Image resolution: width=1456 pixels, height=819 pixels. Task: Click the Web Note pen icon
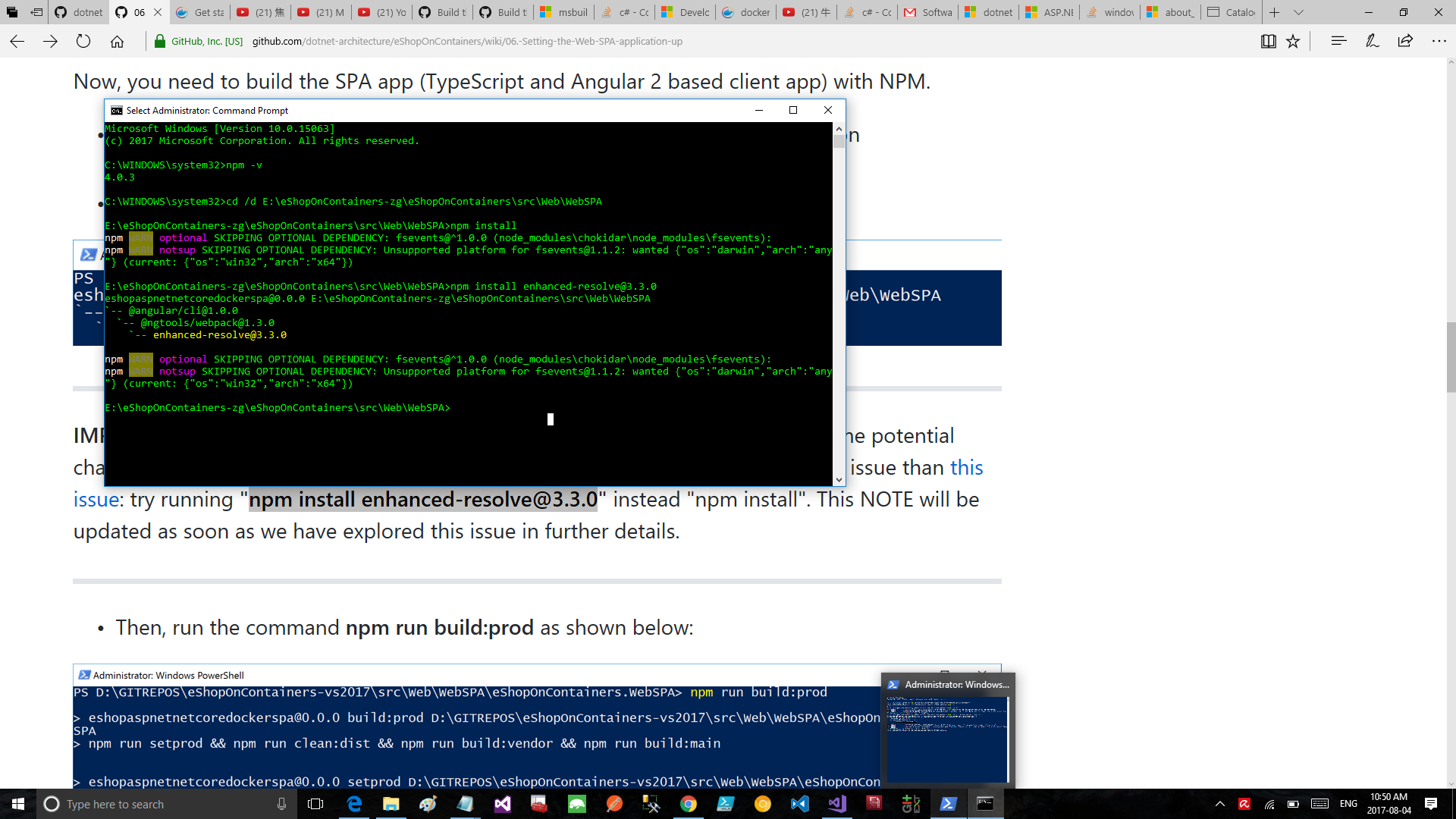pyautogui.click(x=1371, y=41)
